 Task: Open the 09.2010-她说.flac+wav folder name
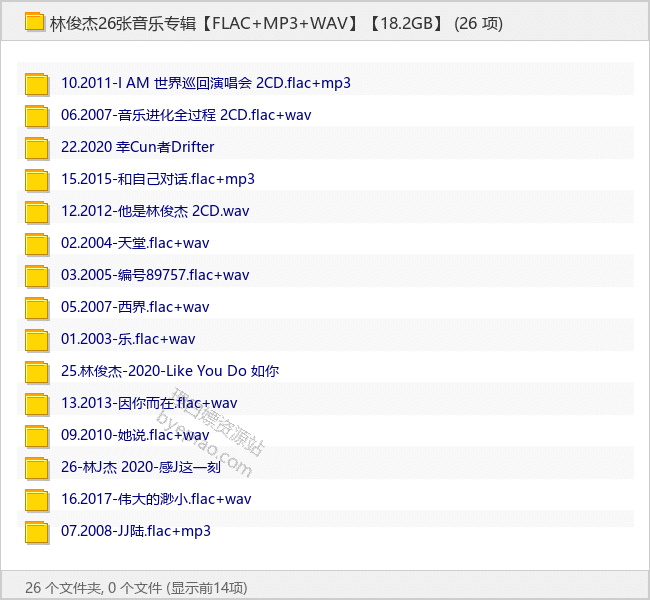tap(135, 435)
